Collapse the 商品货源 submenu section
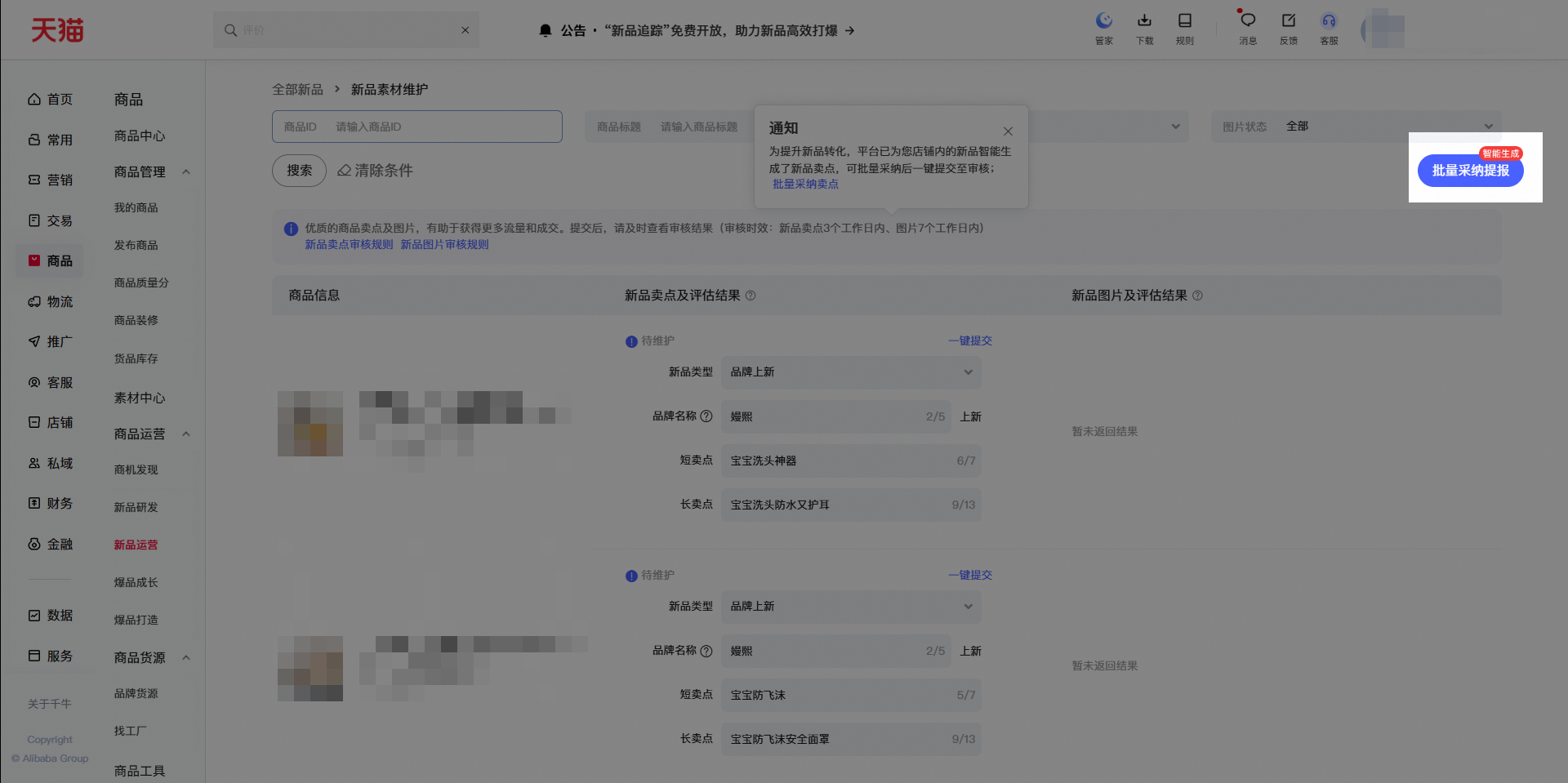This screenshot has height=783, width=1568. [x=186, y=658]
